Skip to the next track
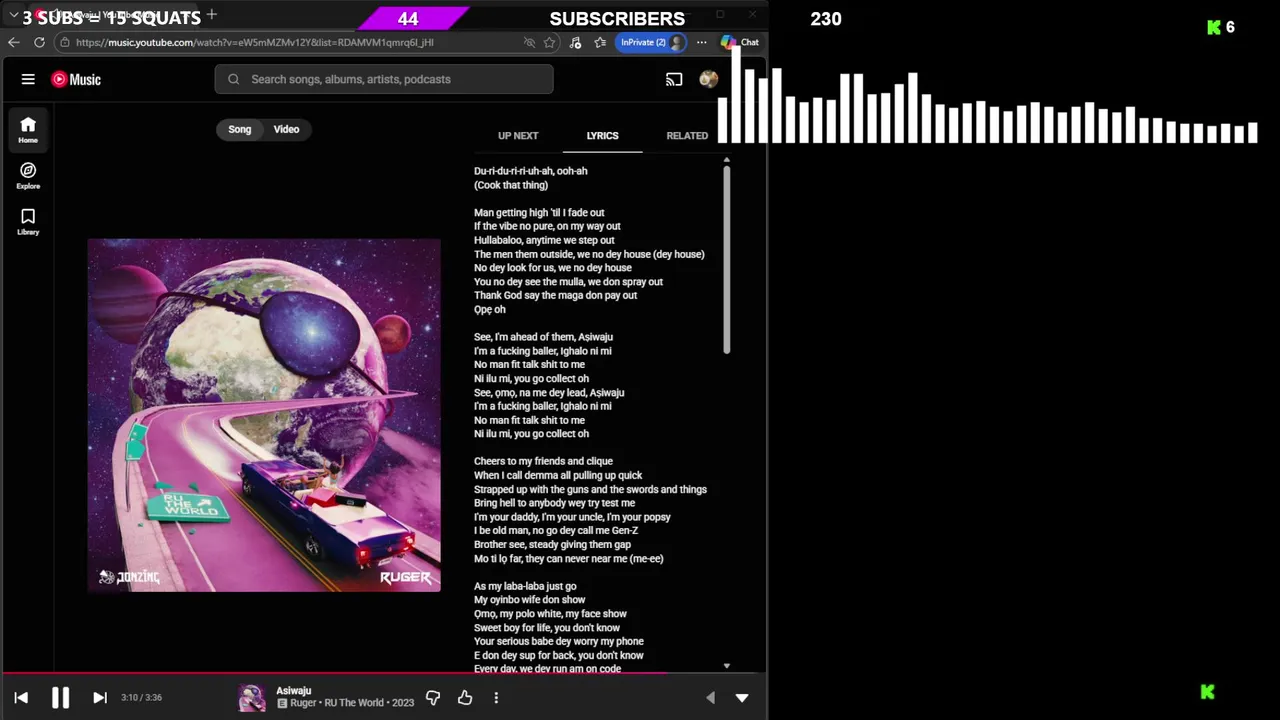1280x720 pixels. 100,698
